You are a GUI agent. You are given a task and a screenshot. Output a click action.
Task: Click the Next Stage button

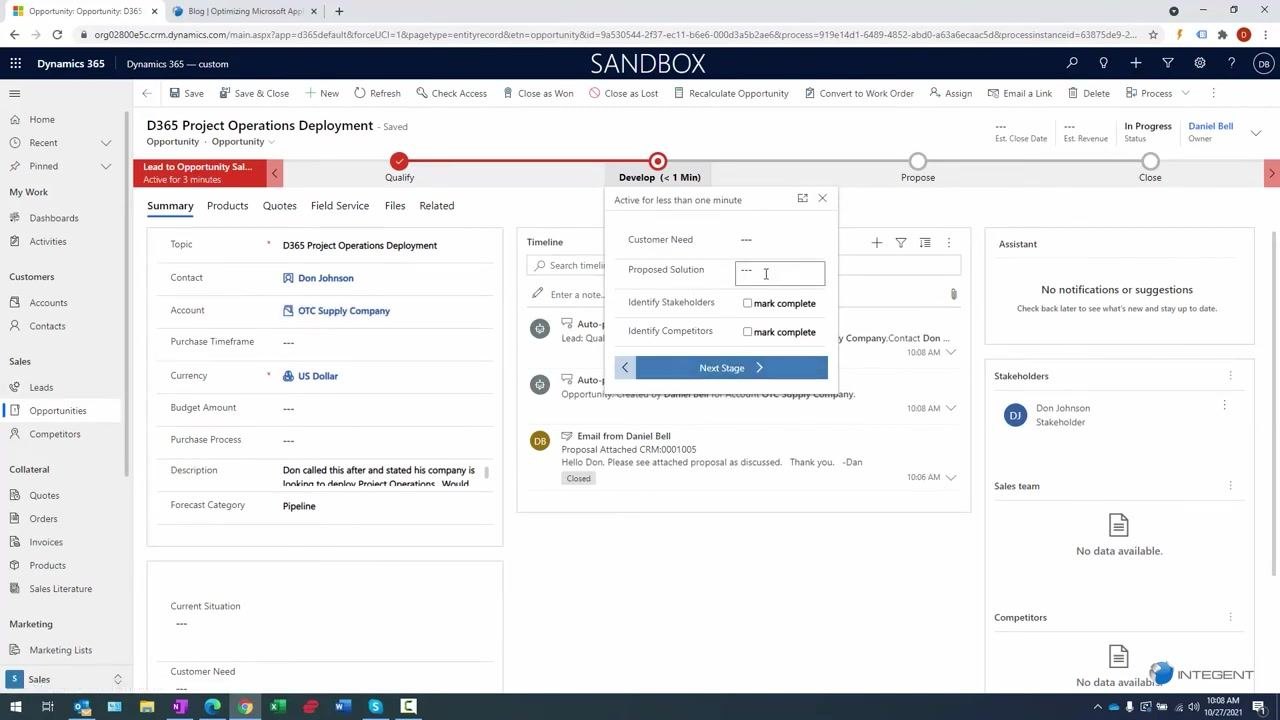click(x=731, y=368)
